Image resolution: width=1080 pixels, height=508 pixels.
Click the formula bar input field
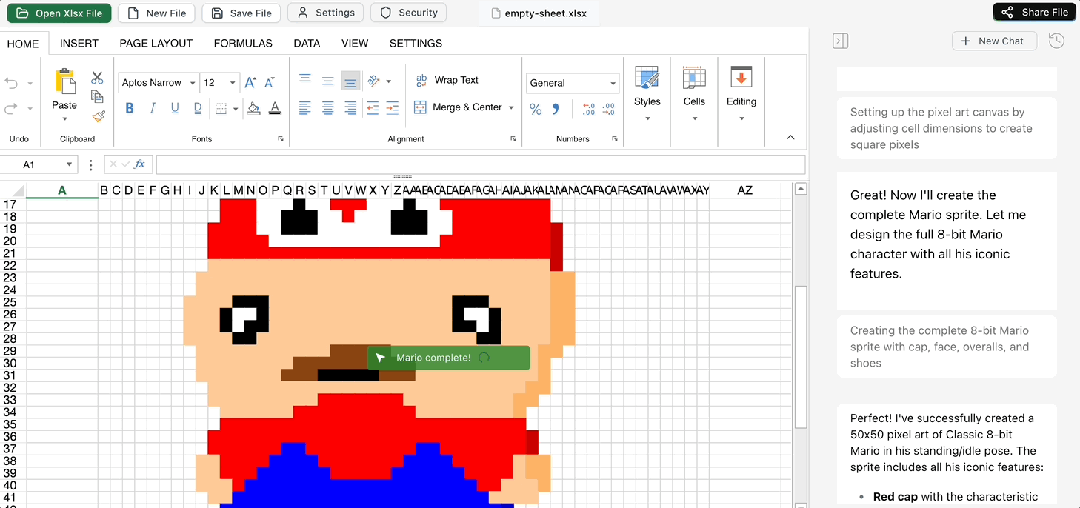tap(480, 164)
